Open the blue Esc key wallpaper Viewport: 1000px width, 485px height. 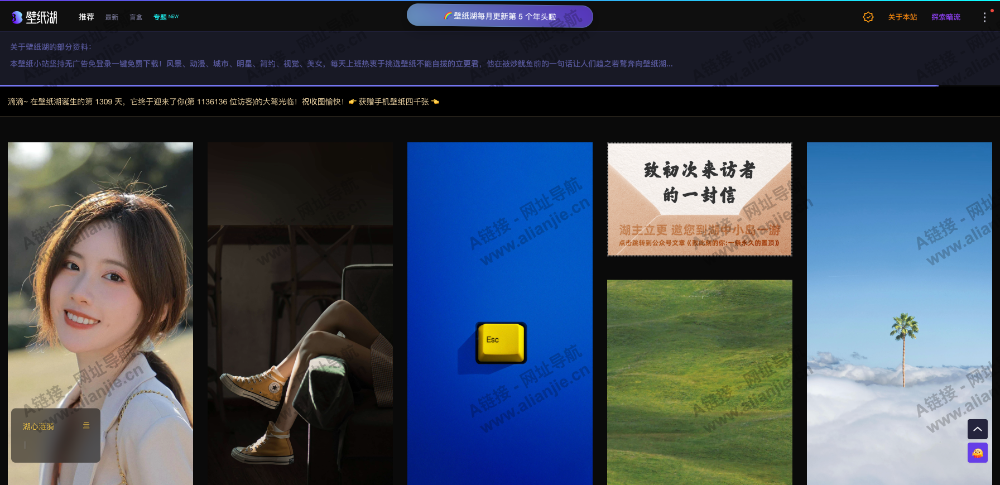(x=500, y=313)
